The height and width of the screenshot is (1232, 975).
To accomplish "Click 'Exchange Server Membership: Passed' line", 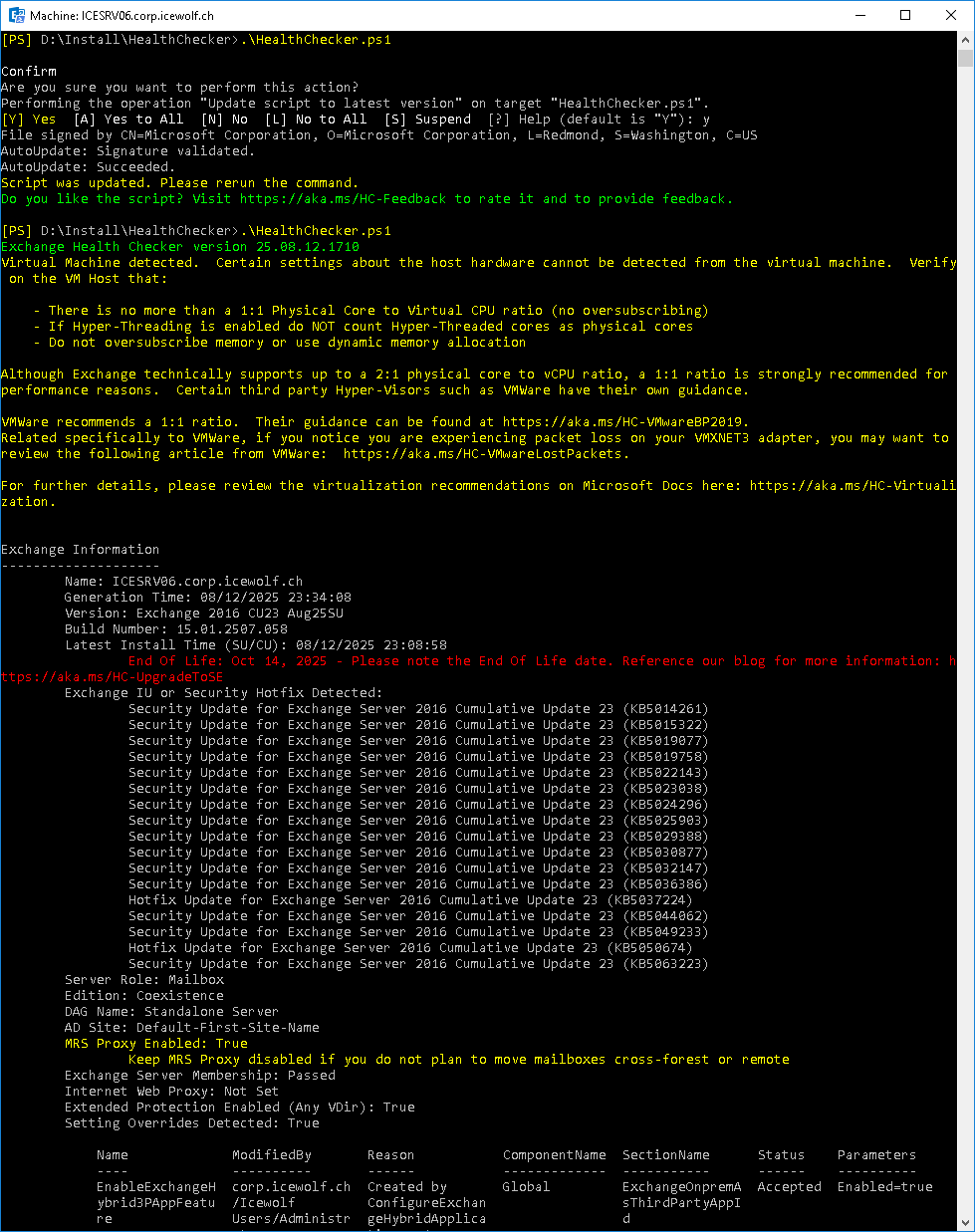I will (200, 1076).
